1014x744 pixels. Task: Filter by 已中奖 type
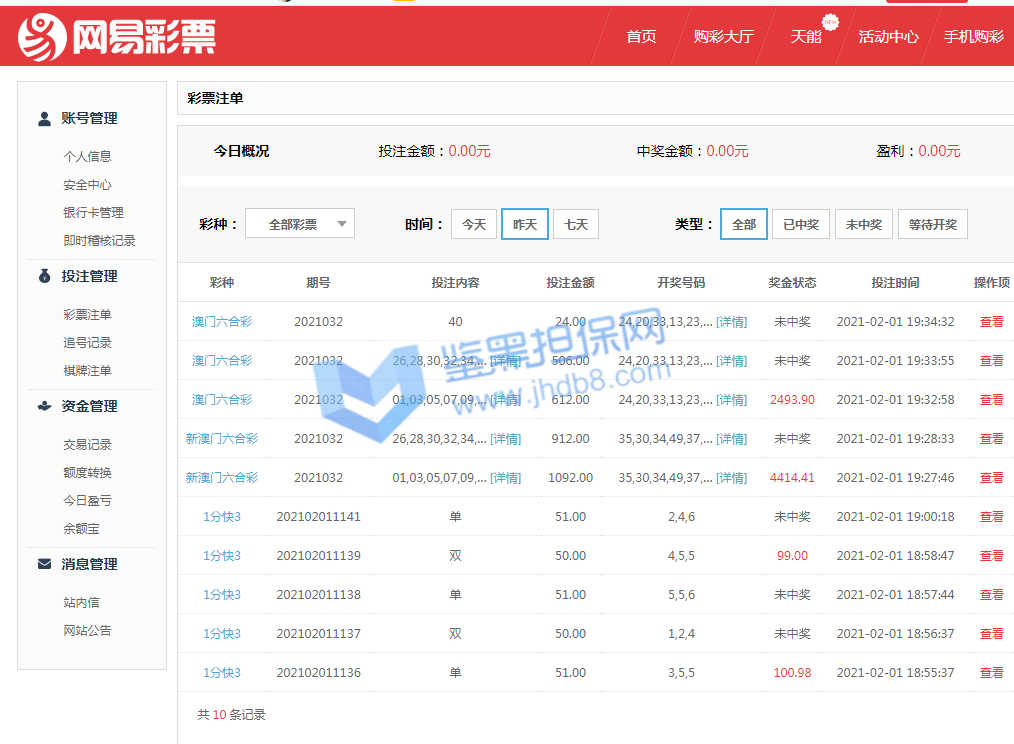[801, 224]
